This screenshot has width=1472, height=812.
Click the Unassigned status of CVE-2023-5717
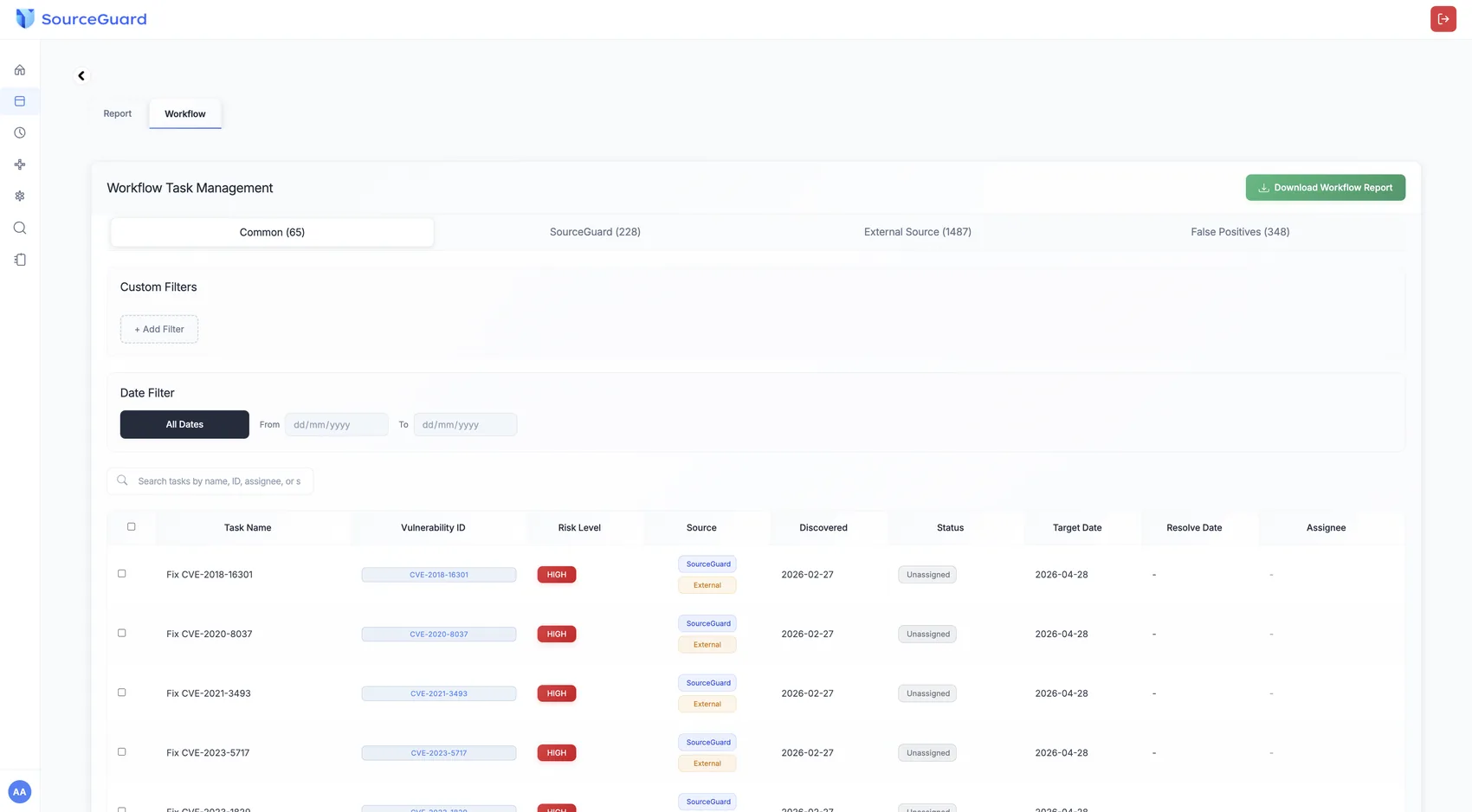pos(927,753)
